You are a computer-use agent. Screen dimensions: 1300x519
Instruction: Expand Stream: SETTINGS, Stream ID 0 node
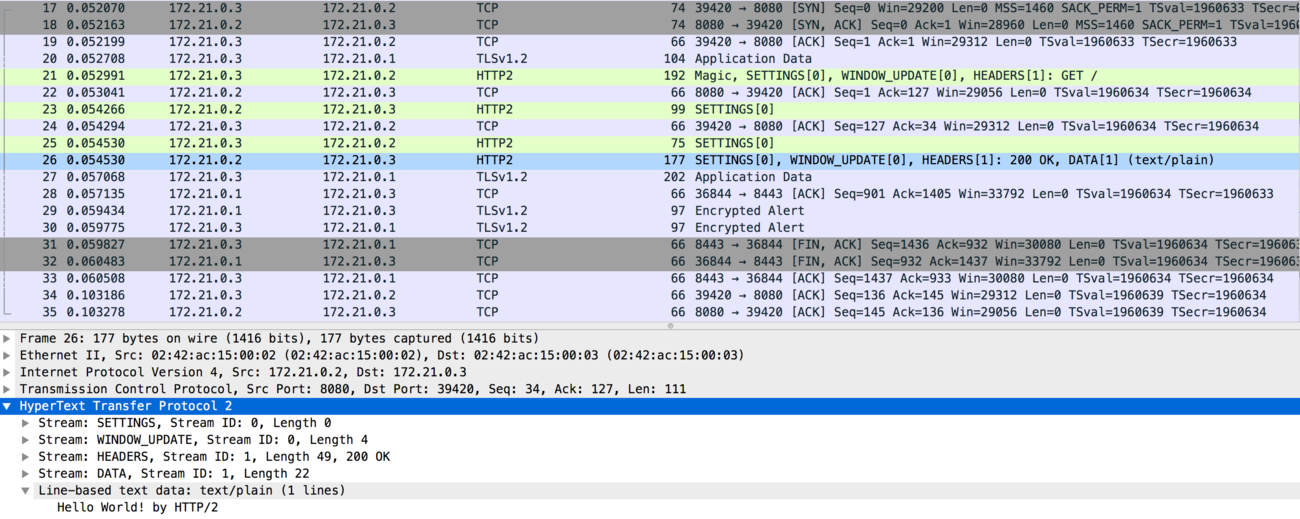[26, 423]
